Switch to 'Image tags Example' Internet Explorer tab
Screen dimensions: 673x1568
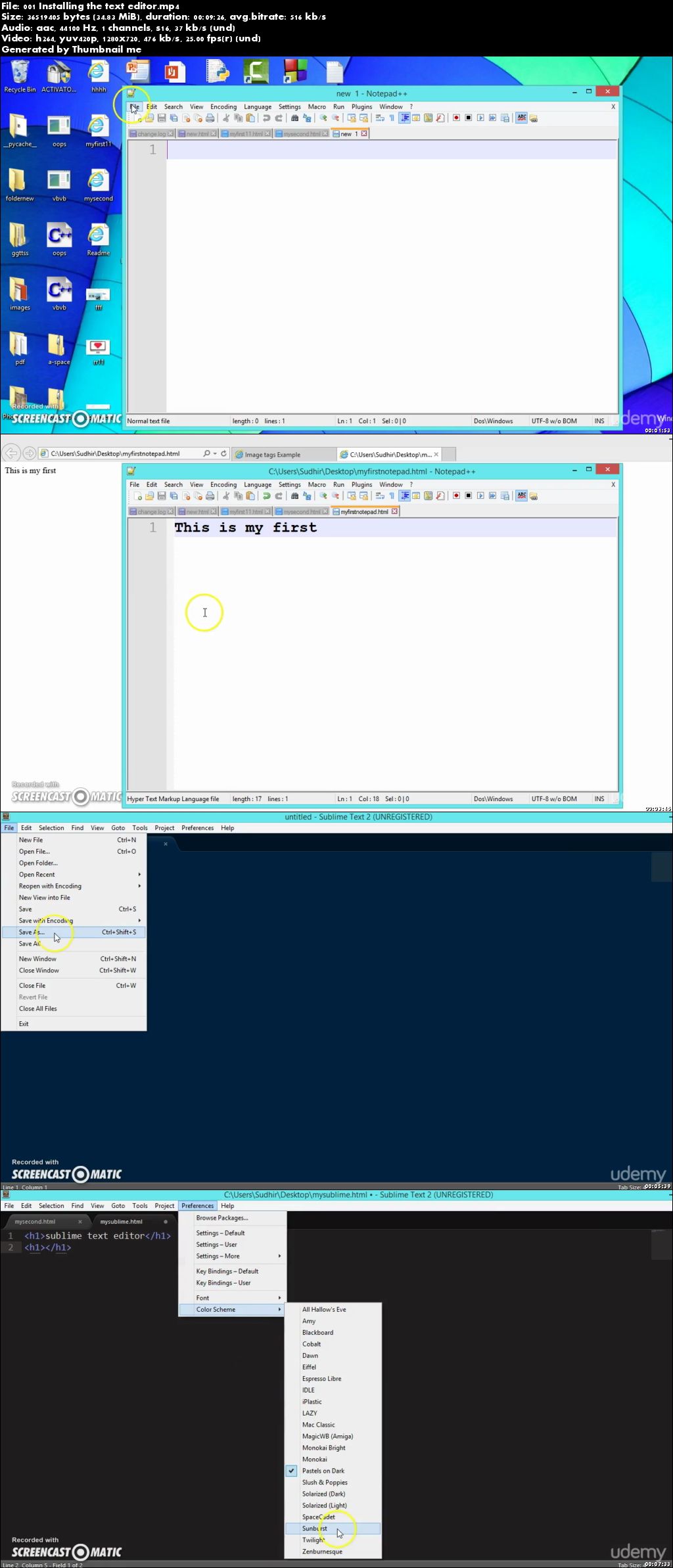click(283, 454)
